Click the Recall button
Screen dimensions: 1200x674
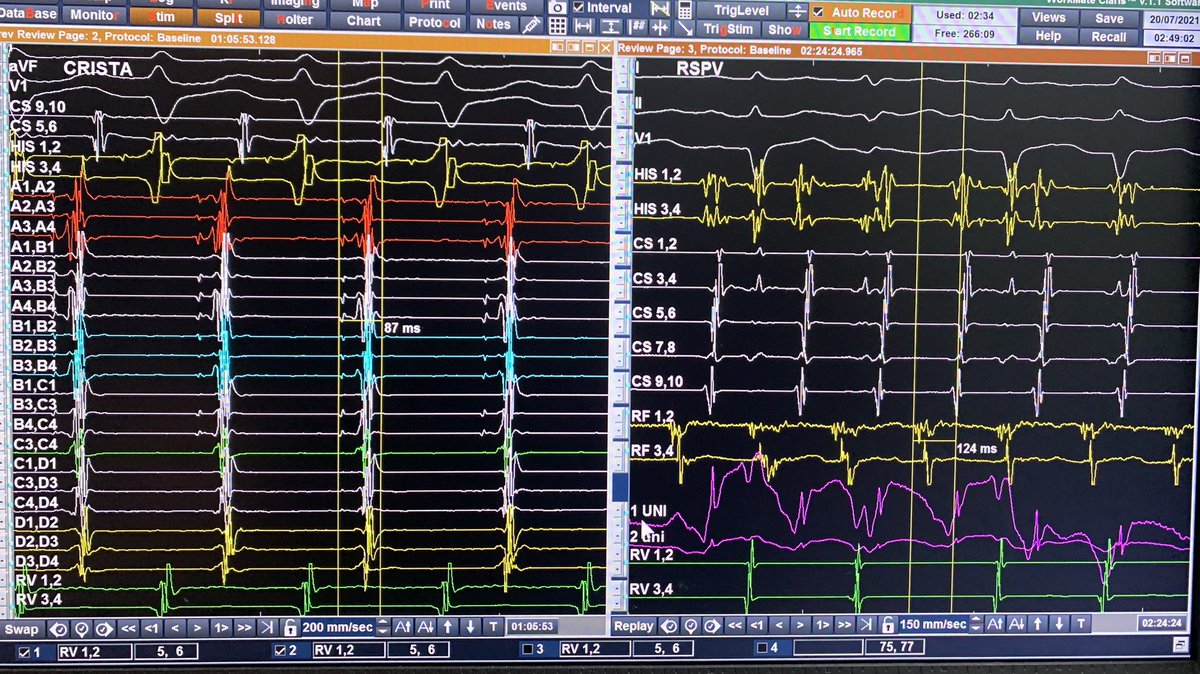point(1108,37)
